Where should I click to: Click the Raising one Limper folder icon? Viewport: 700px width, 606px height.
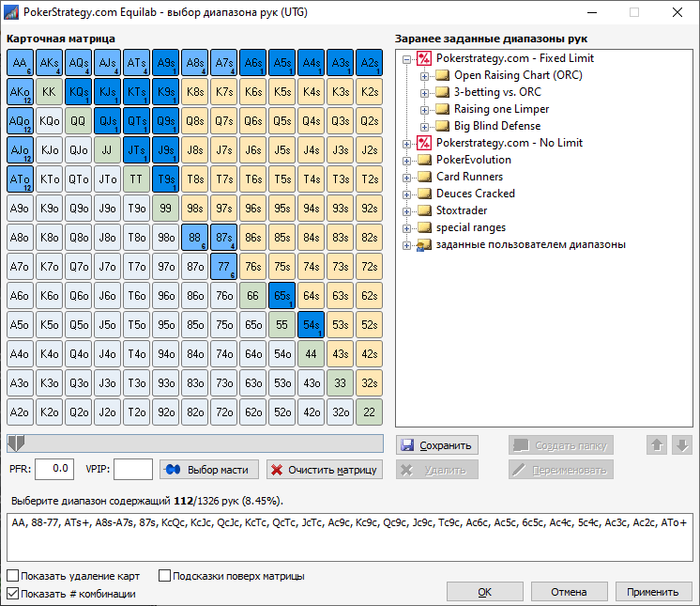[x=442, y=109]
